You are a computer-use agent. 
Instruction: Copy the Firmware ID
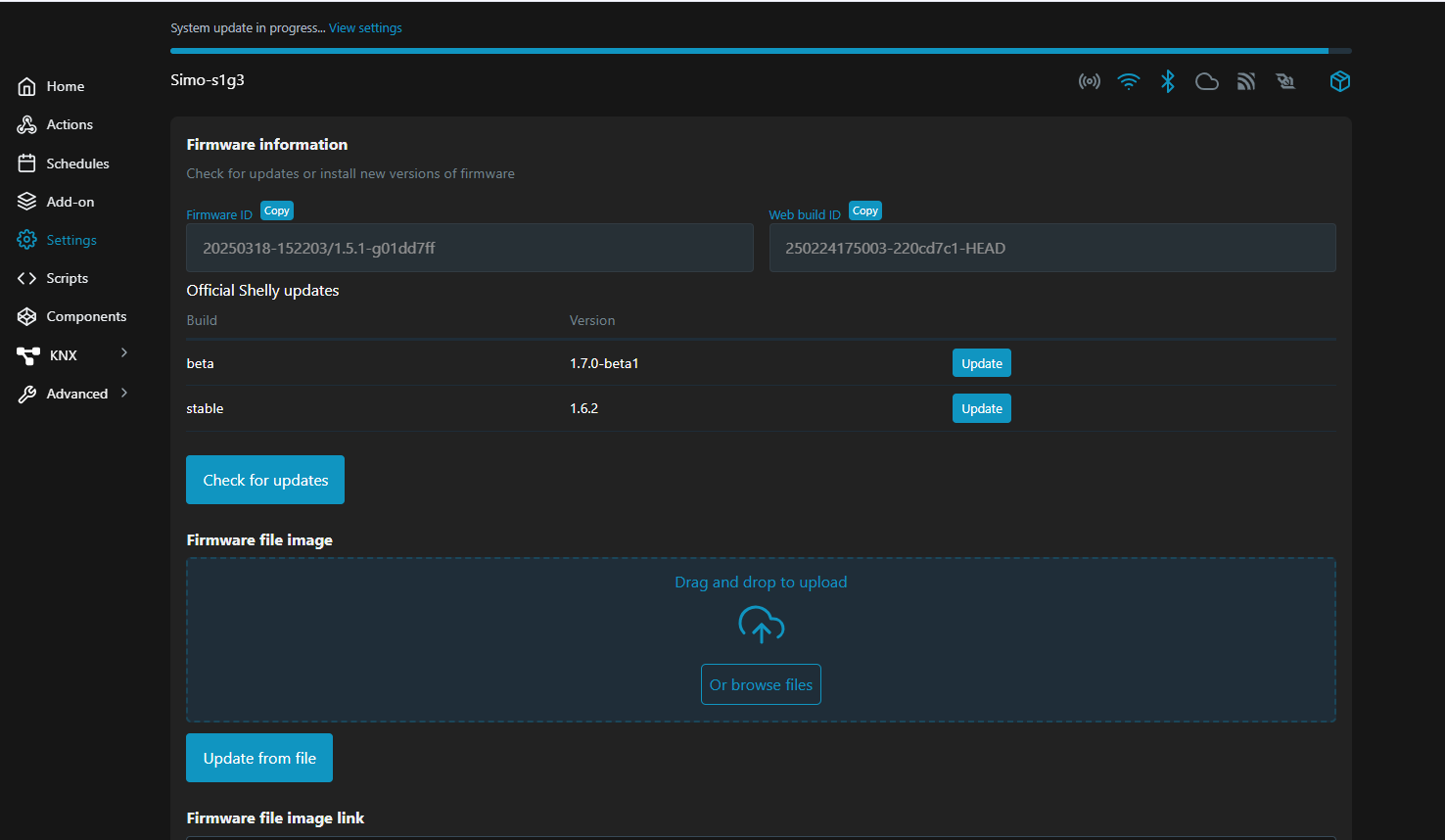point(277,210)
